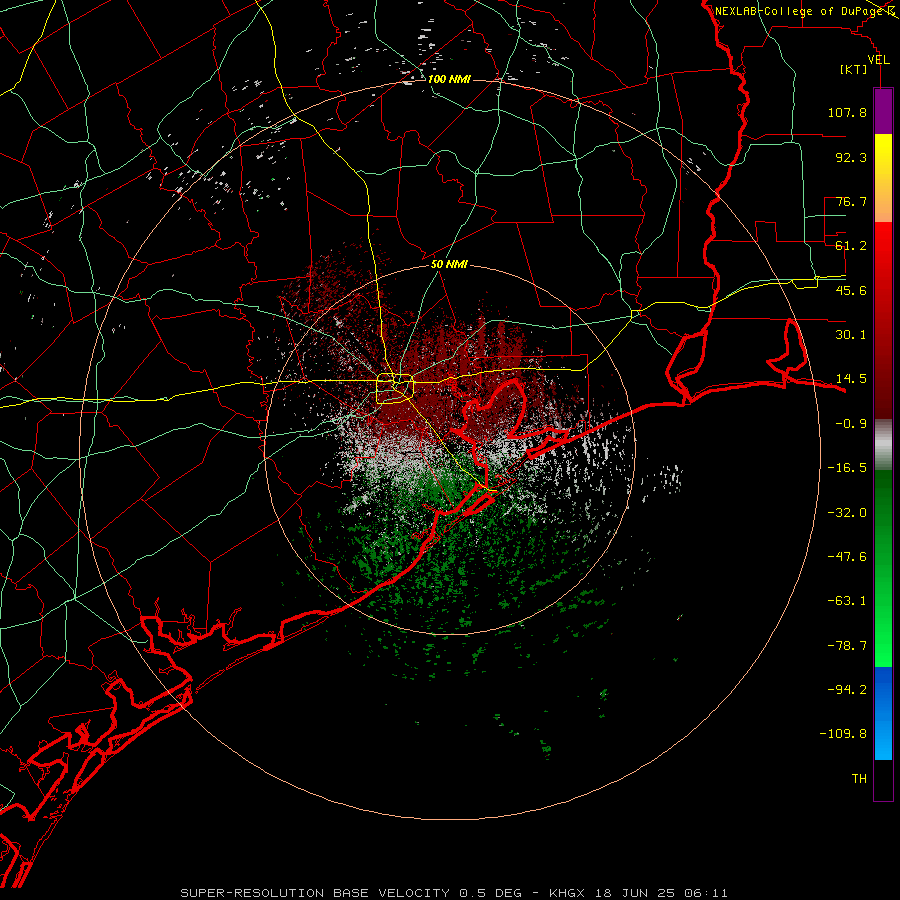
Task: Select the 61.2 scale value
Action: pos(851,246)
